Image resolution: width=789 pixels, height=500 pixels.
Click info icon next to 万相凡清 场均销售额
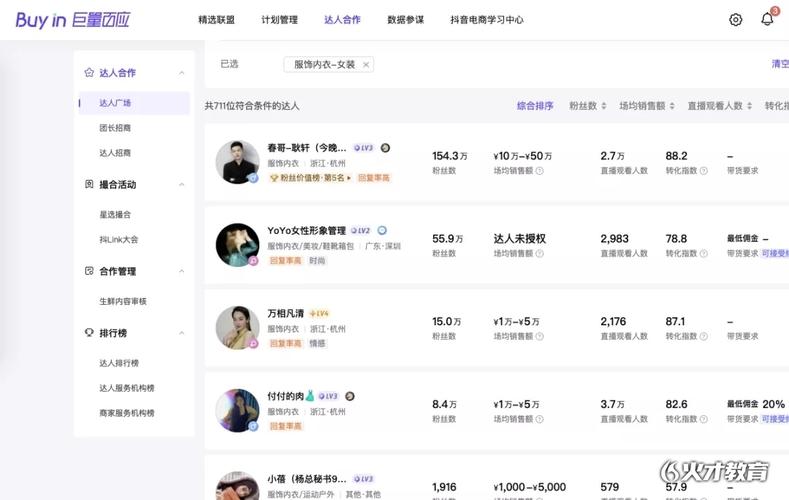click(x=539, y=336)
